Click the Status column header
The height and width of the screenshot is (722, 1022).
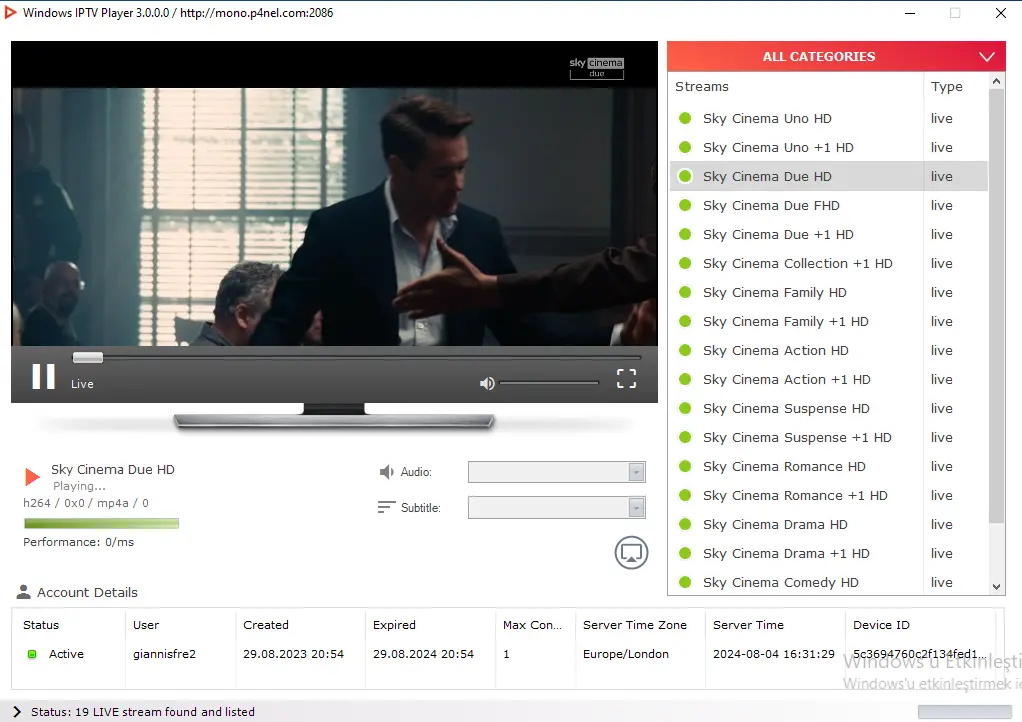coord(41,625)
